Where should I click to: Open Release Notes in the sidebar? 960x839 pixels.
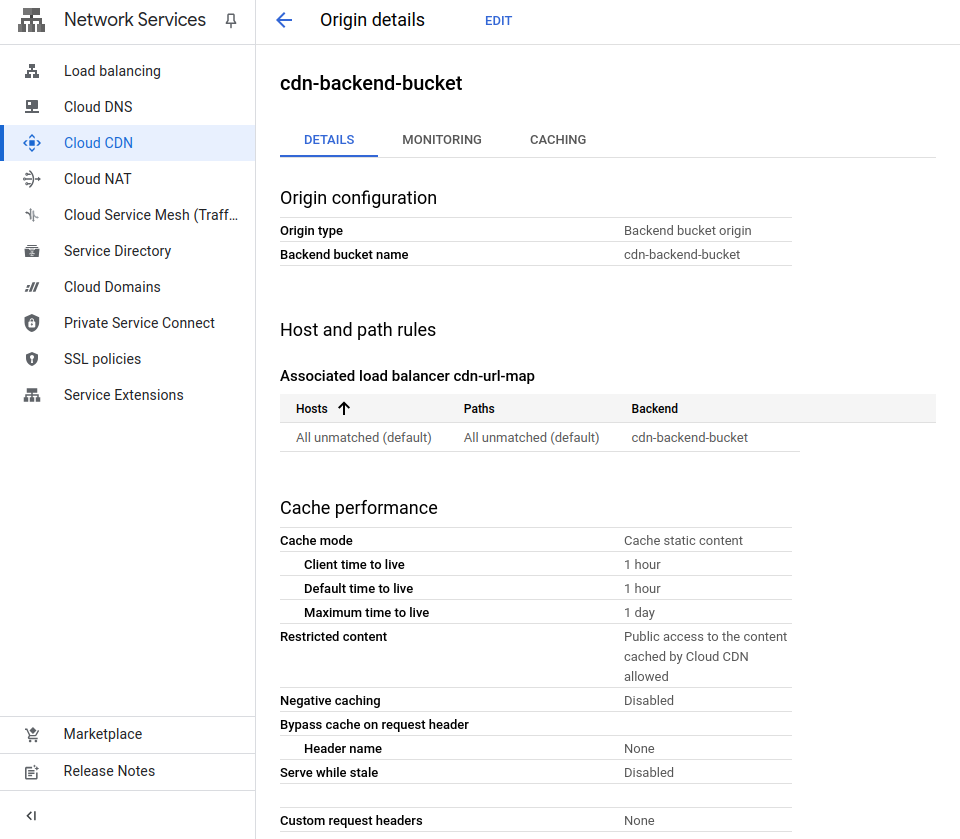click(x=109, y=771)
